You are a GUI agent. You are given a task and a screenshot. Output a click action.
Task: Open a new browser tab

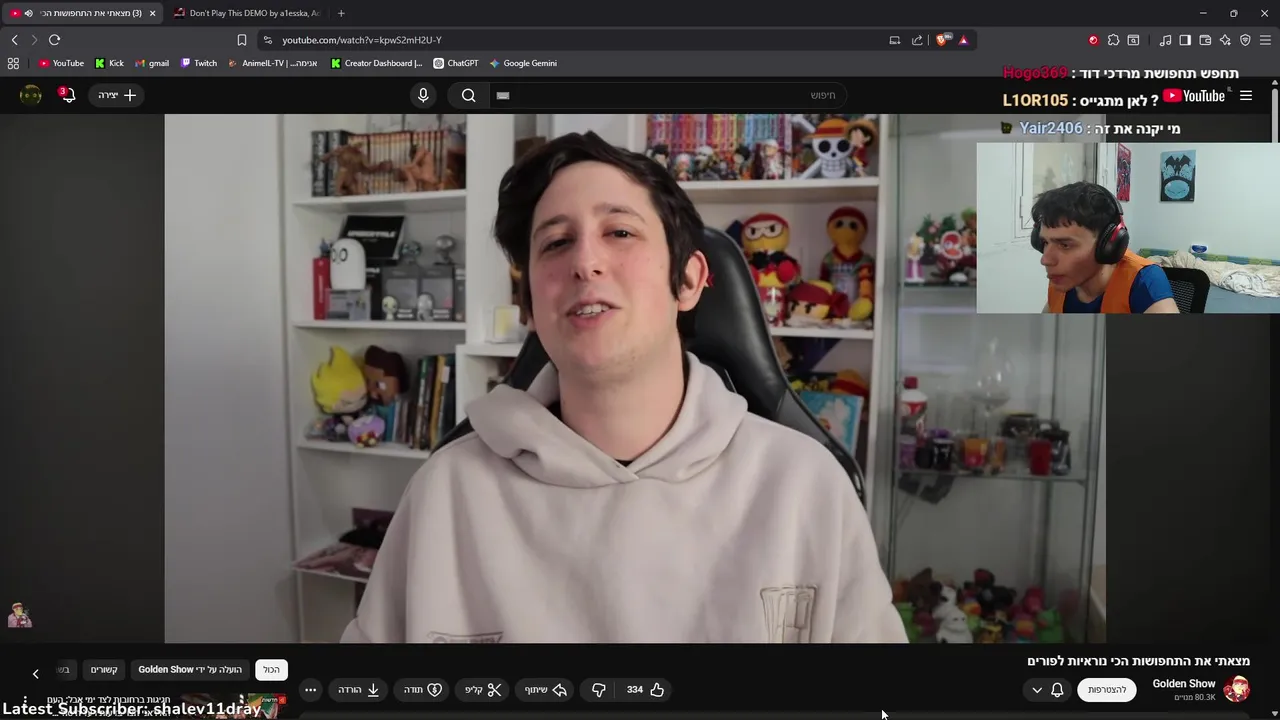[341, 13]
